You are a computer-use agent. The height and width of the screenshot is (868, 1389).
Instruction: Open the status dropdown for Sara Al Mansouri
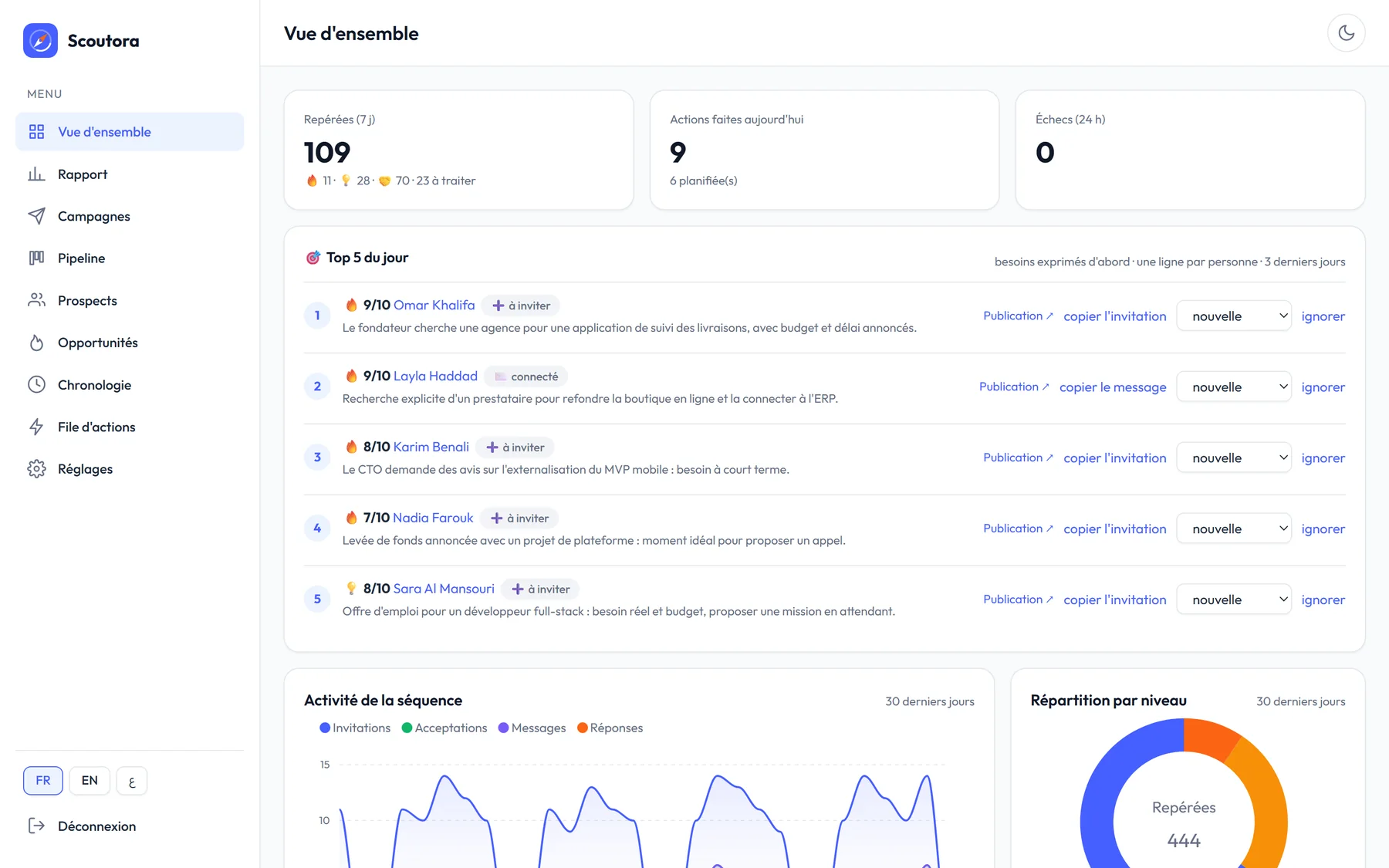click(x=1234, y=599)
